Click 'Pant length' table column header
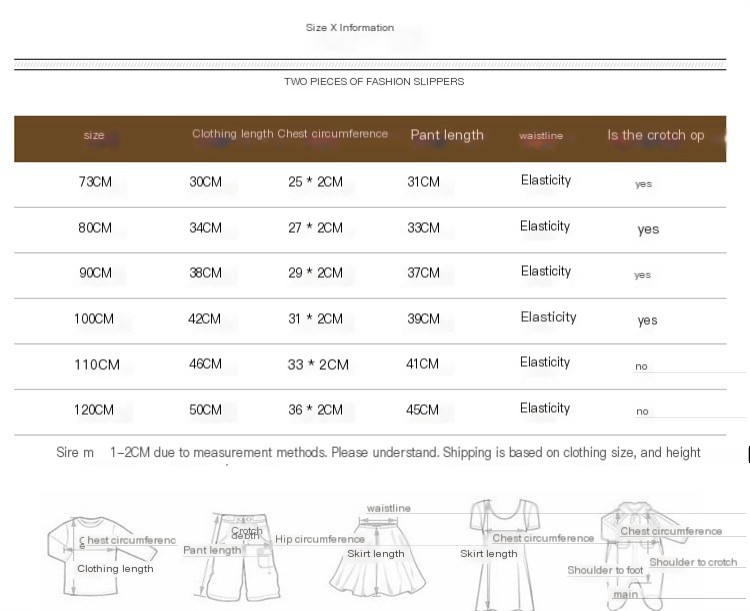The image size is (750, 611). 446,135
